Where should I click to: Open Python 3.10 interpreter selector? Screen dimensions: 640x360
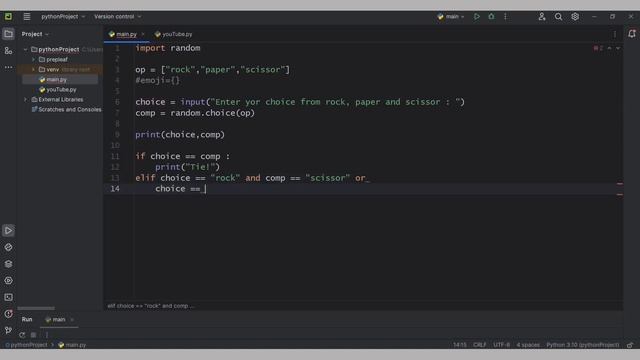click(582, 345)
